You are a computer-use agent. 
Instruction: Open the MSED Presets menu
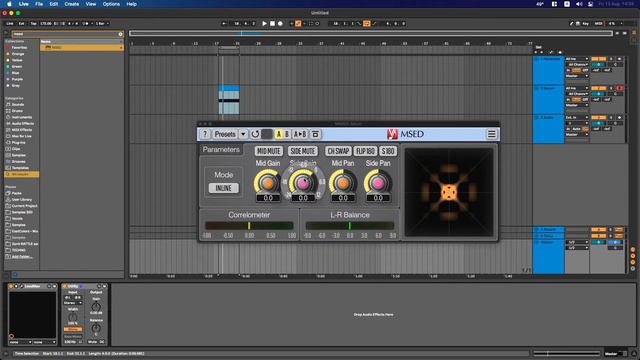tap(225, 134)
